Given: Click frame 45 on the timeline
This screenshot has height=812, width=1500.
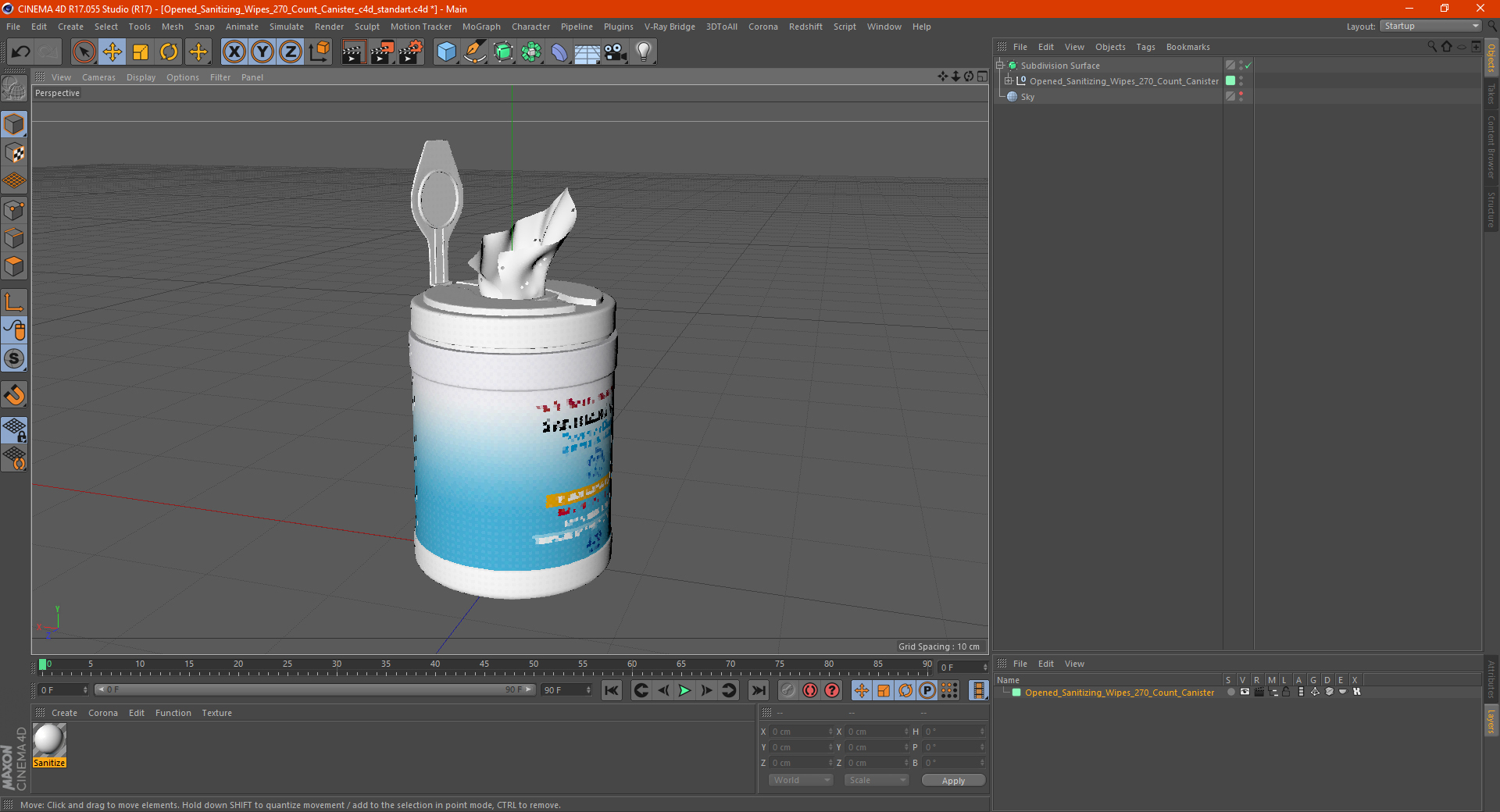Looking at the screenshot, I should [484, 665].
